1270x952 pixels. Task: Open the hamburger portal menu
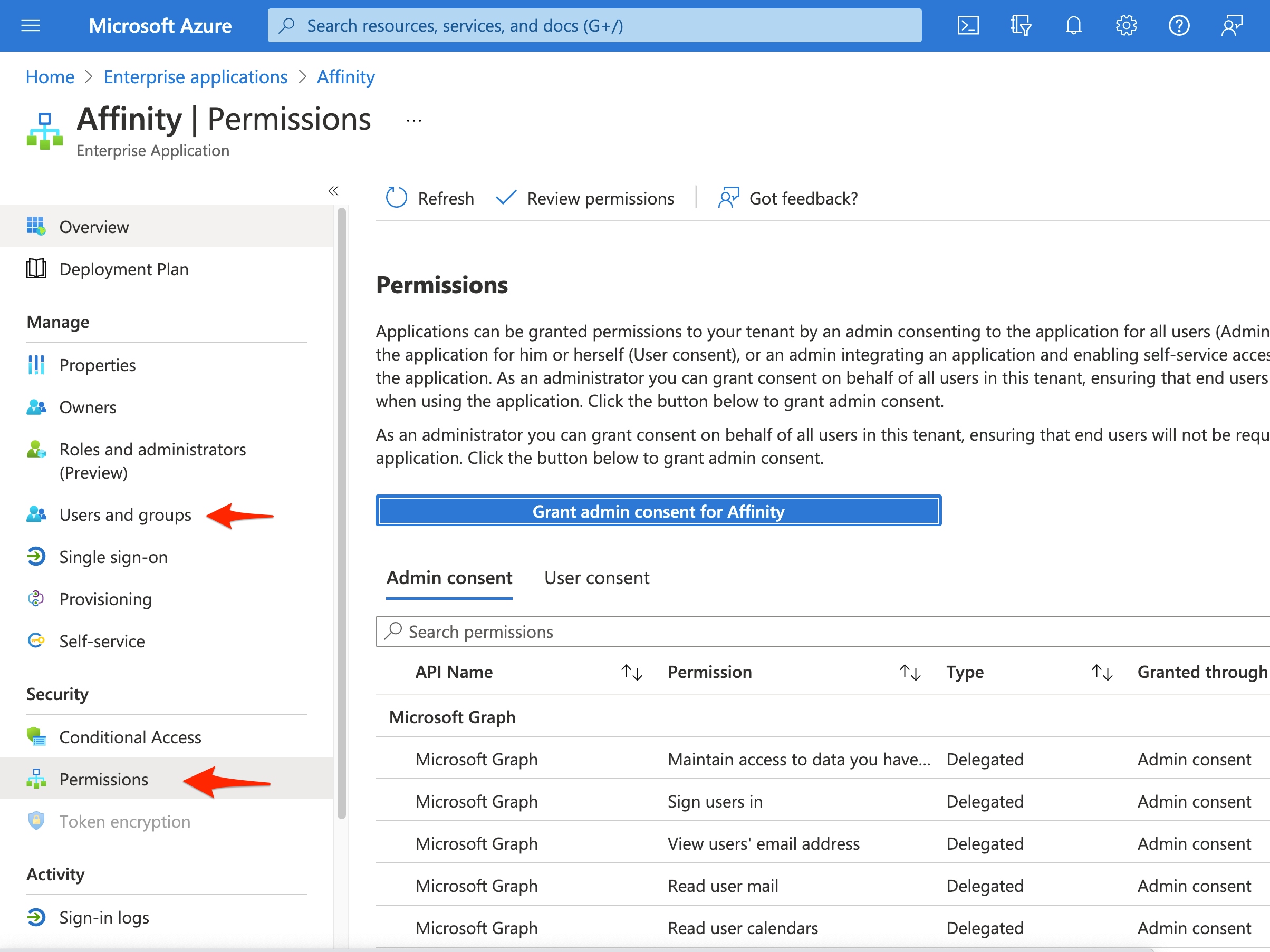30,25
